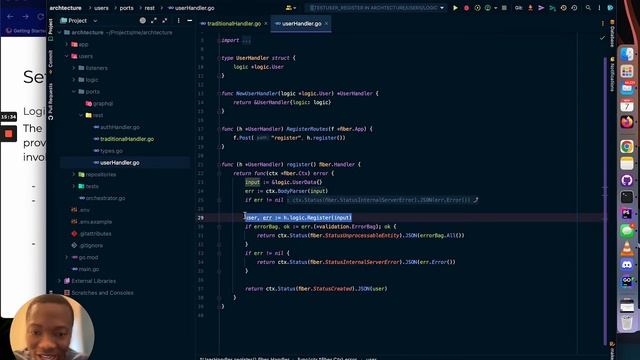The width and height of the screenshot is (640, 360).
Task: Commit changes using the toolbar arrow icon
Action: pyautogui.click(x=541, y=8)
